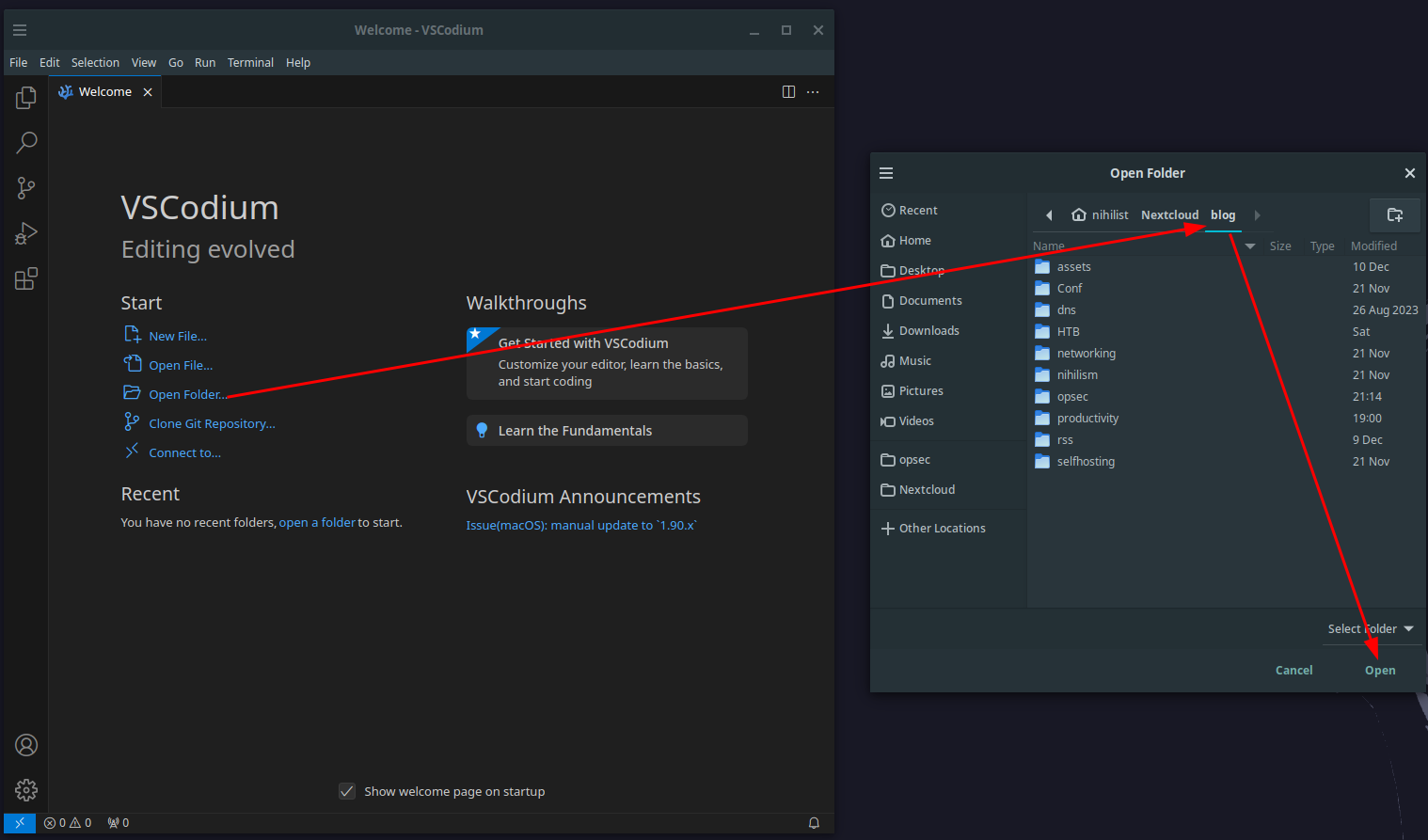The width and height of the screenshot is (1428, 840).
Task: Click the New File link
Action: tap(178, 336)
